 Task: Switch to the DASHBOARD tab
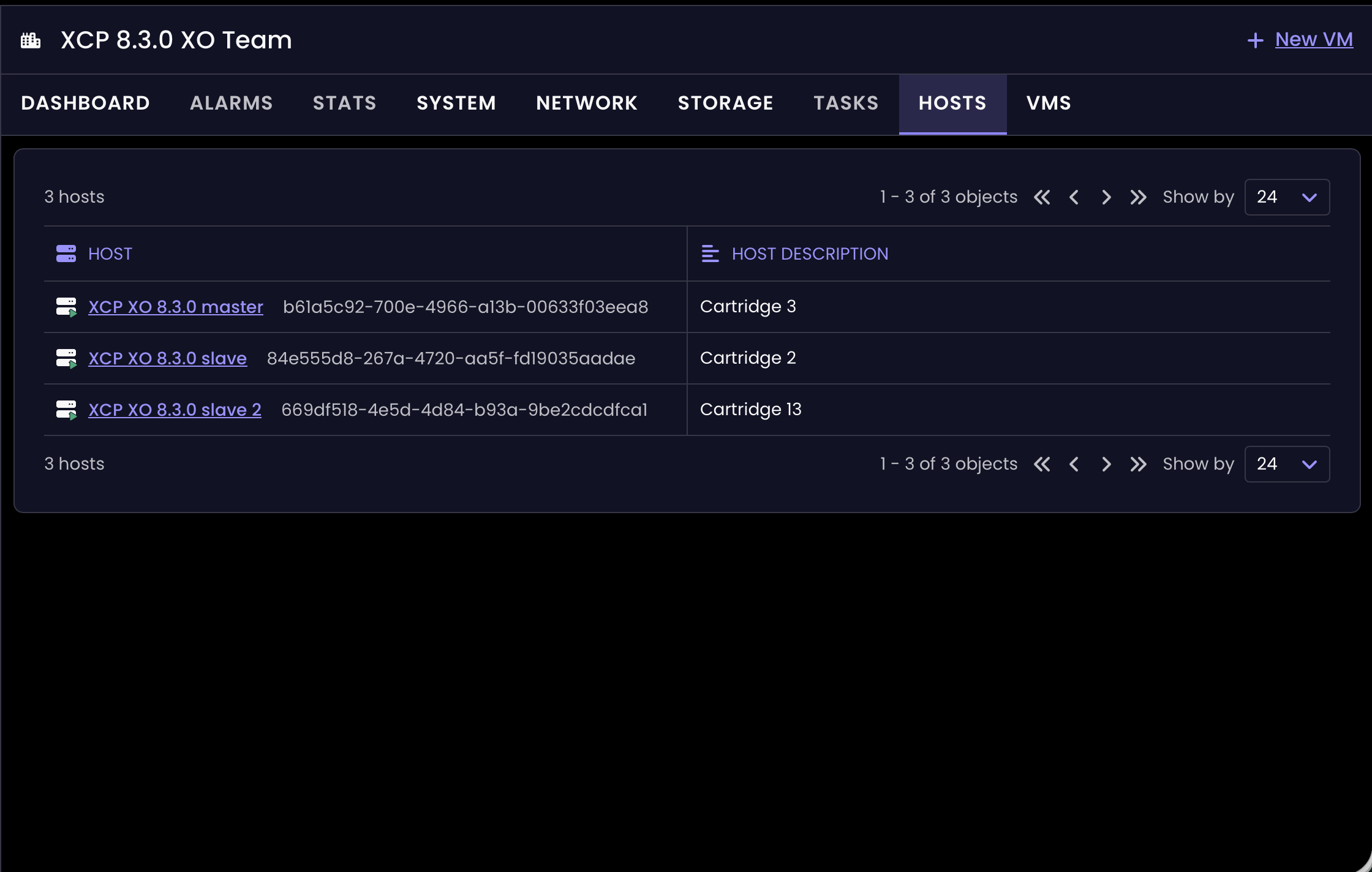pyautogui.click(x=85, y=103)
